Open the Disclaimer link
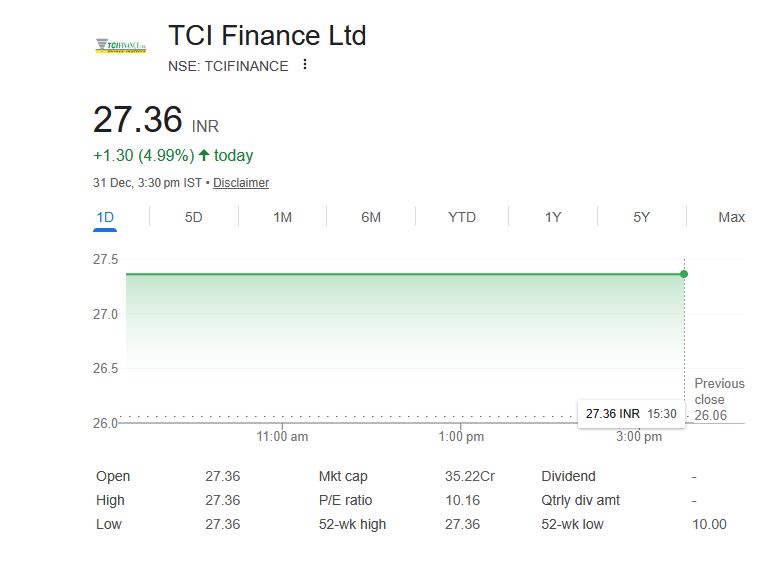Screen dimensions: 761x566 241,183
